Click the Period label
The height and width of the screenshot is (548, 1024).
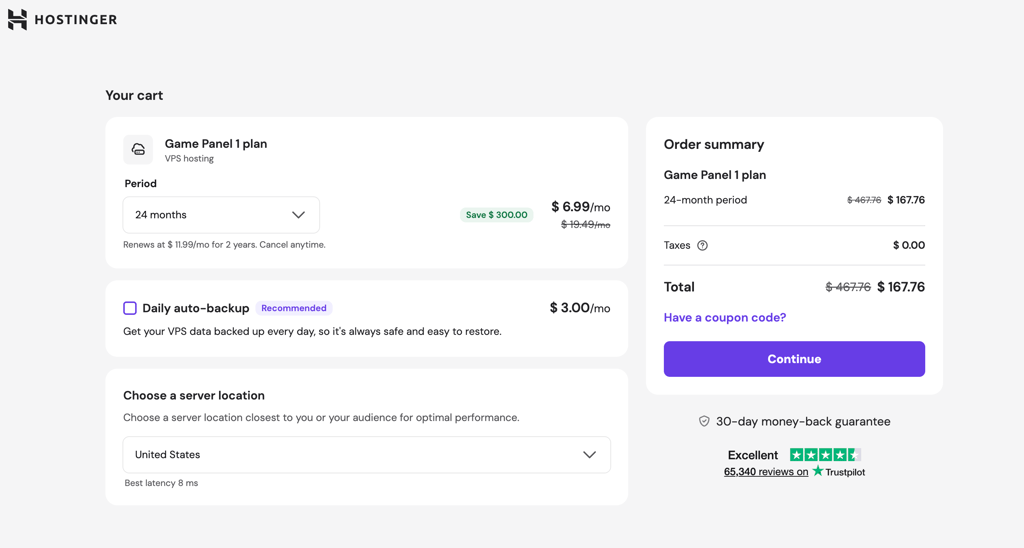[x=140, y=184]
